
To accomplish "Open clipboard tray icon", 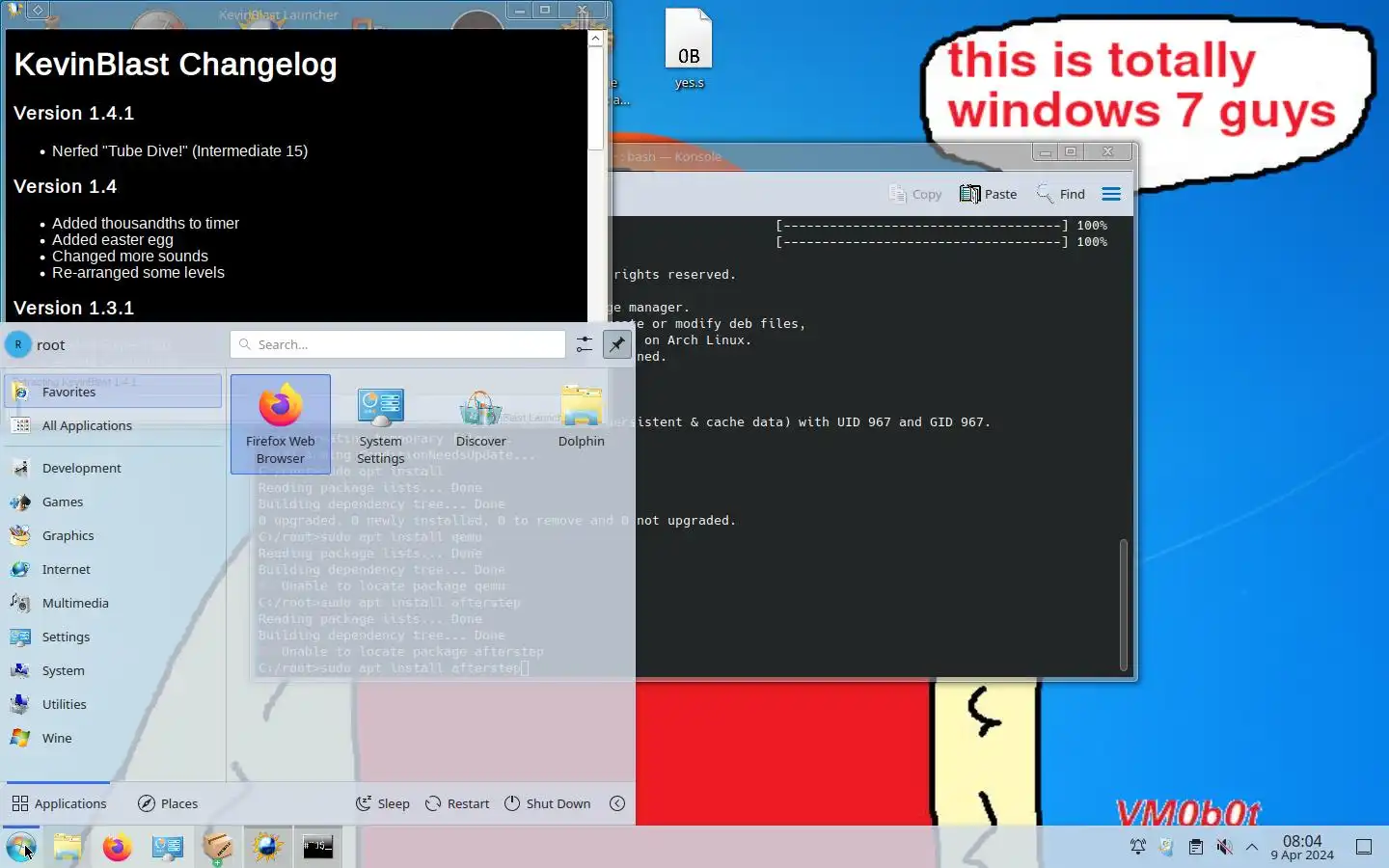I will click(x=1196, y=847).
